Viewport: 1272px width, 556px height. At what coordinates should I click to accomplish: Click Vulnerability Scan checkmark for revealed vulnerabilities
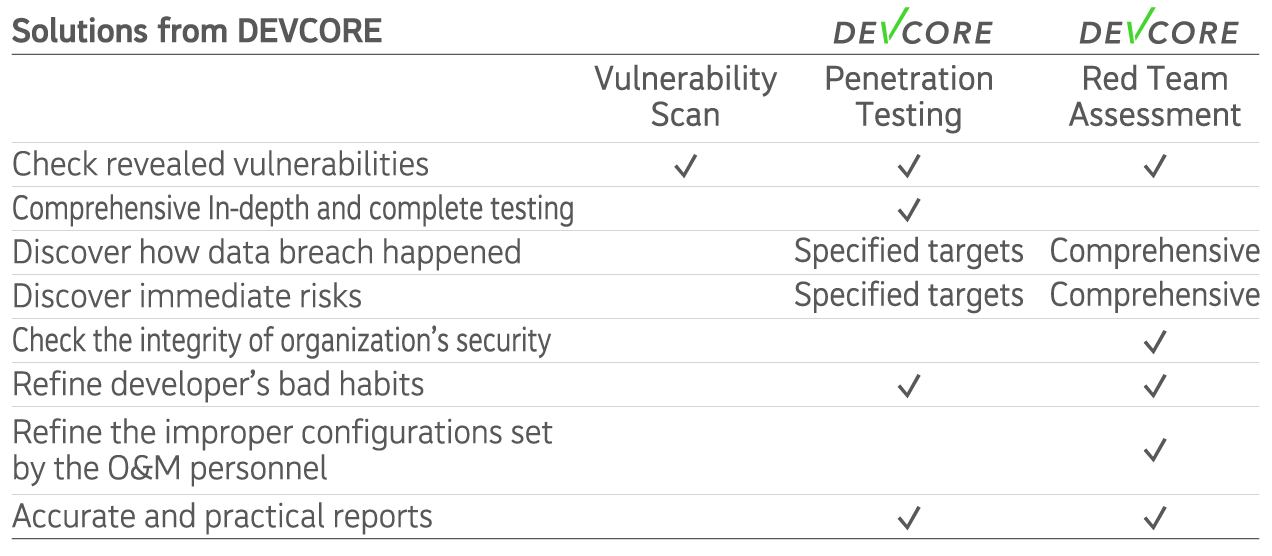[685, 166]
